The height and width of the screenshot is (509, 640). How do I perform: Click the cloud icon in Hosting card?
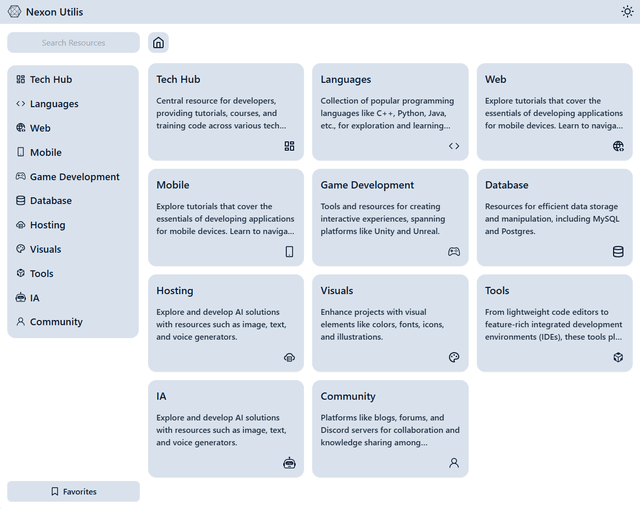pyautogui.click(x=289, y=357)
